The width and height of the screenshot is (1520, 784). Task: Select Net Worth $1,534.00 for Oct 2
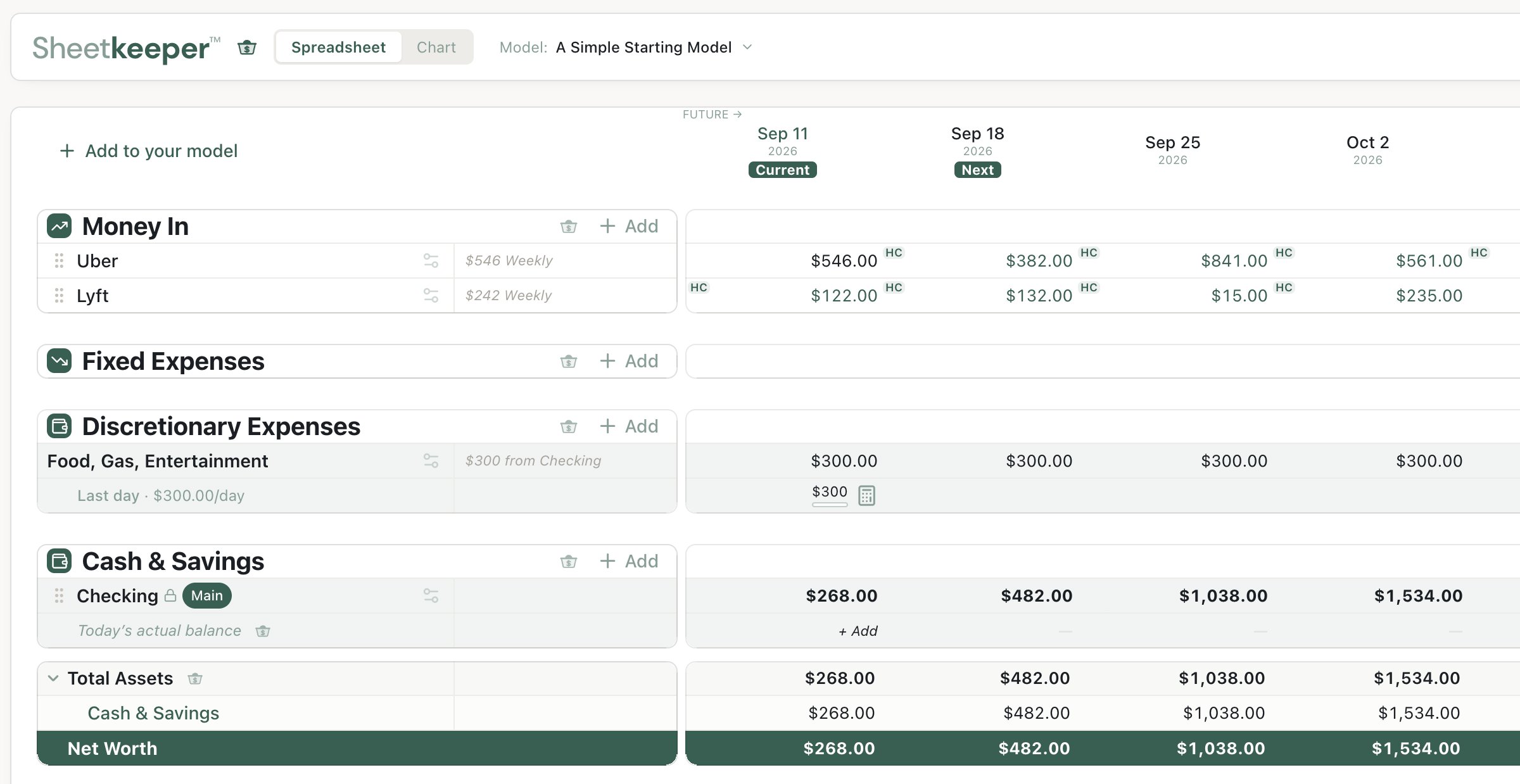click(x=1416, y=749)
